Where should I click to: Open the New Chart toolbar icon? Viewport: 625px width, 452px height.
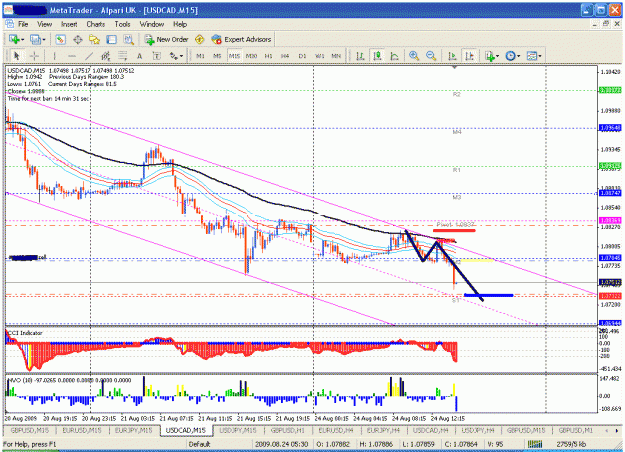click(14, 39)
